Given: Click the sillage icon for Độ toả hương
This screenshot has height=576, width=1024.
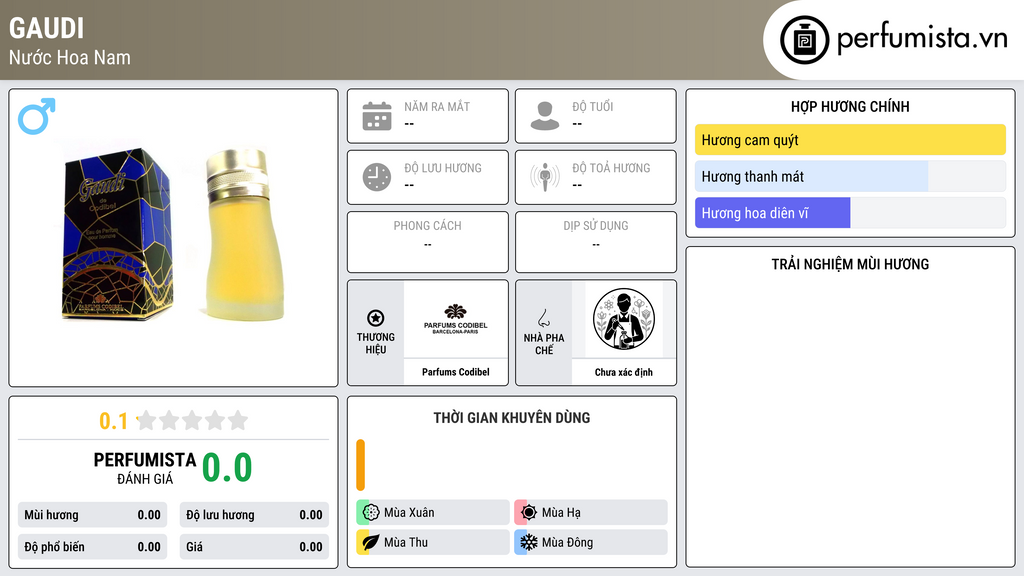Looking at the screenshot, I should [545, 177].
